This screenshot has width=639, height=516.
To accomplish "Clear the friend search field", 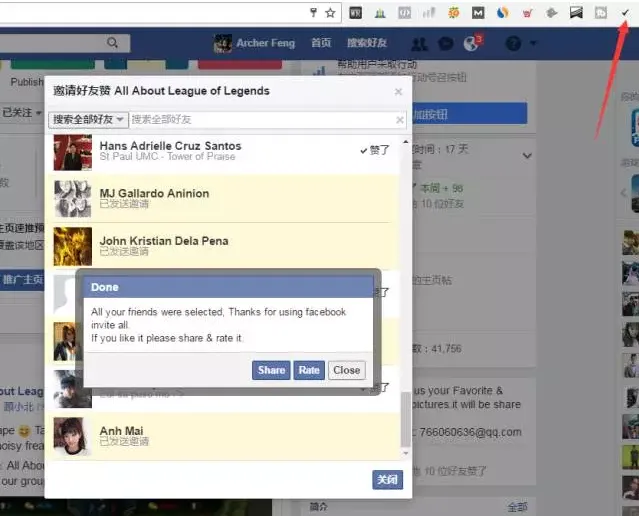I will tap(400, 120).
